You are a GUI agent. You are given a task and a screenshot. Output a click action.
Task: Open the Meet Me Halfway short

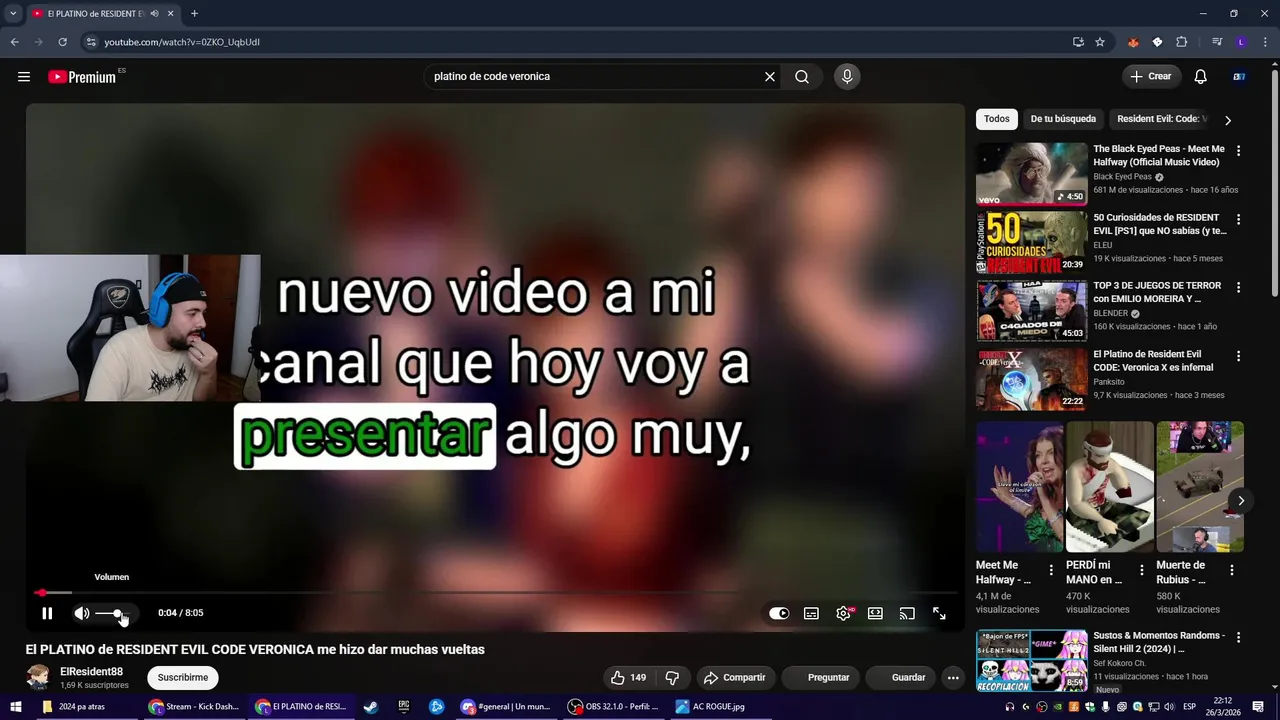tap(1019, 487)
